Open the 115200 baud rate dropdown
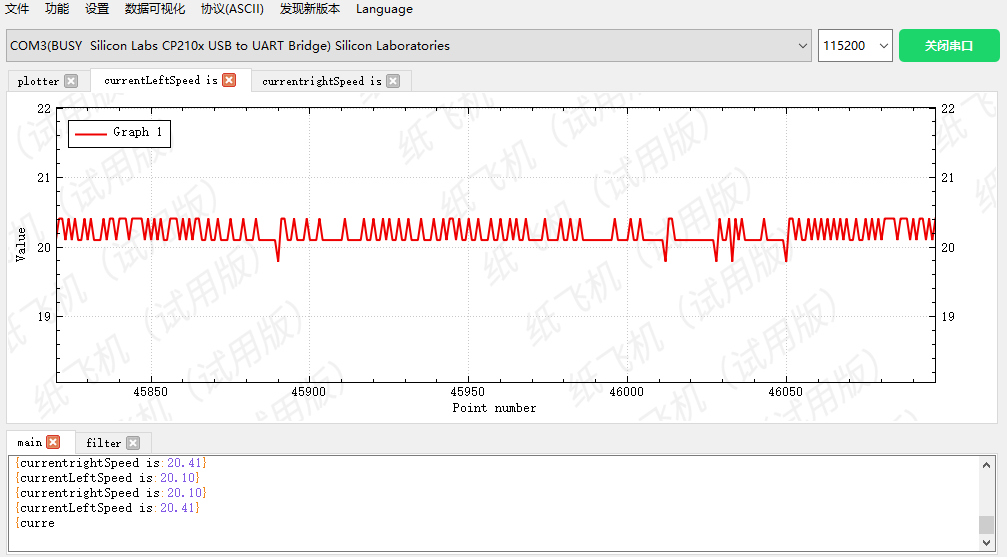This screenshot has width=1007, height=557. pos(855,46)
